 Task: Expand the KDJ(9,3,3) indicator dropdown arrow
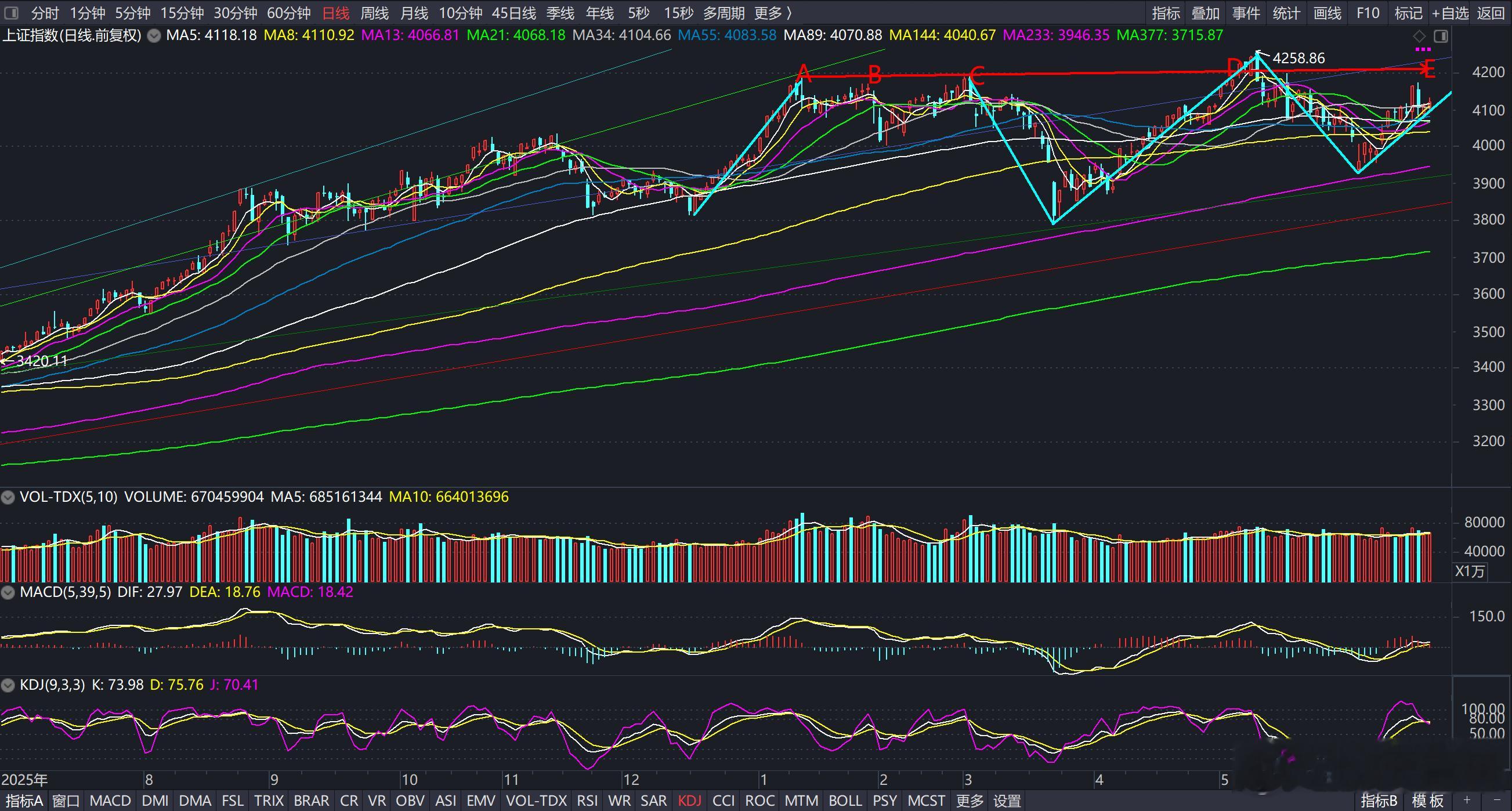[x=8, y=685]
